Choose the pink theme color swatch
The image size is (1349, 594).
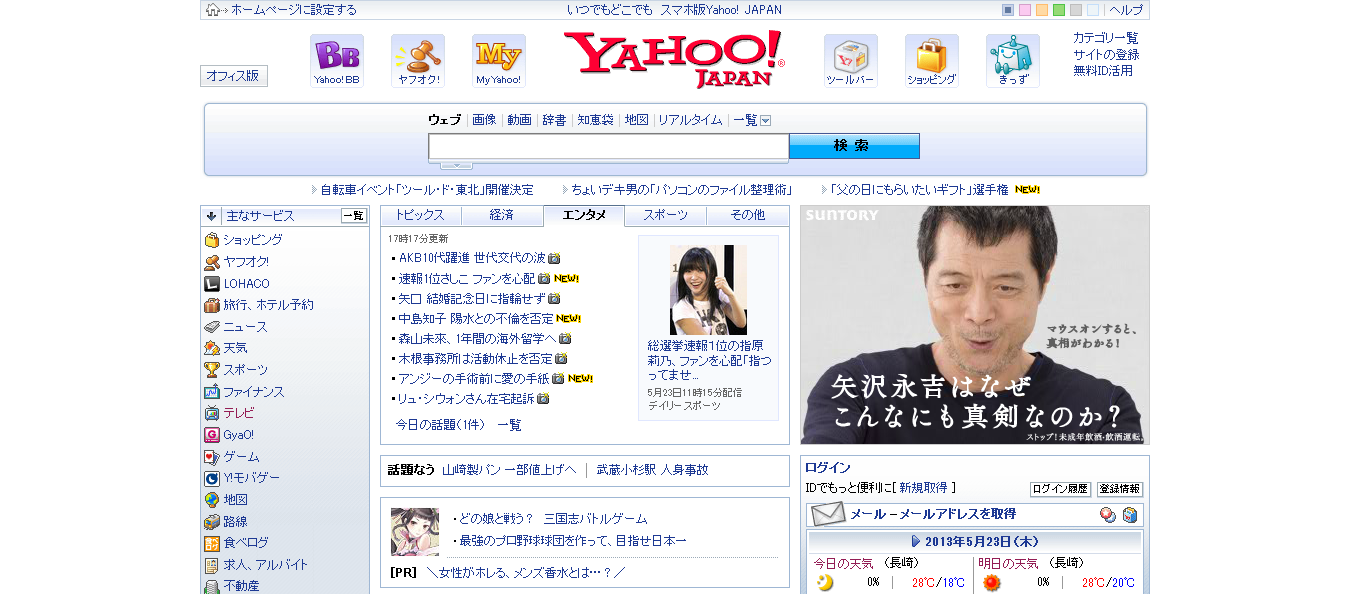[x=1025, y=10]
